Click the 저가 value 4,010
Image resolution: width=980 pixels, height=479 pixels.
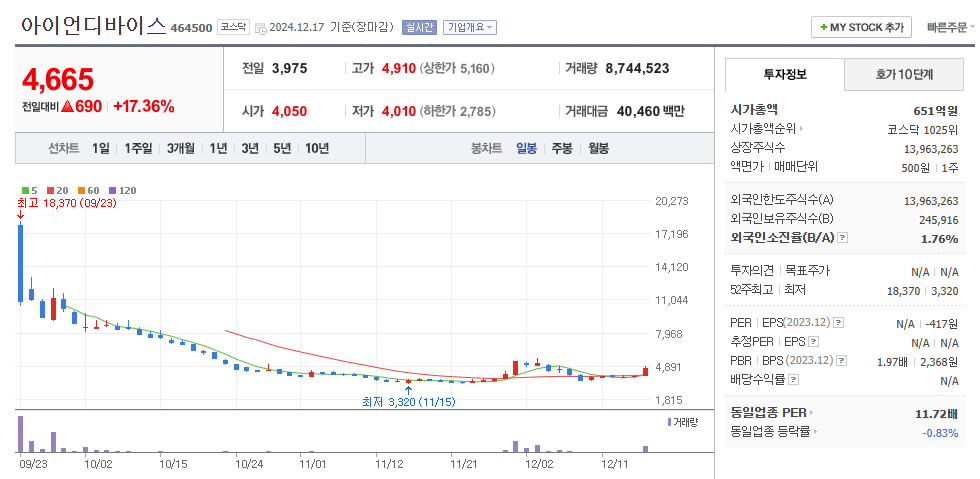click(399, 112)
